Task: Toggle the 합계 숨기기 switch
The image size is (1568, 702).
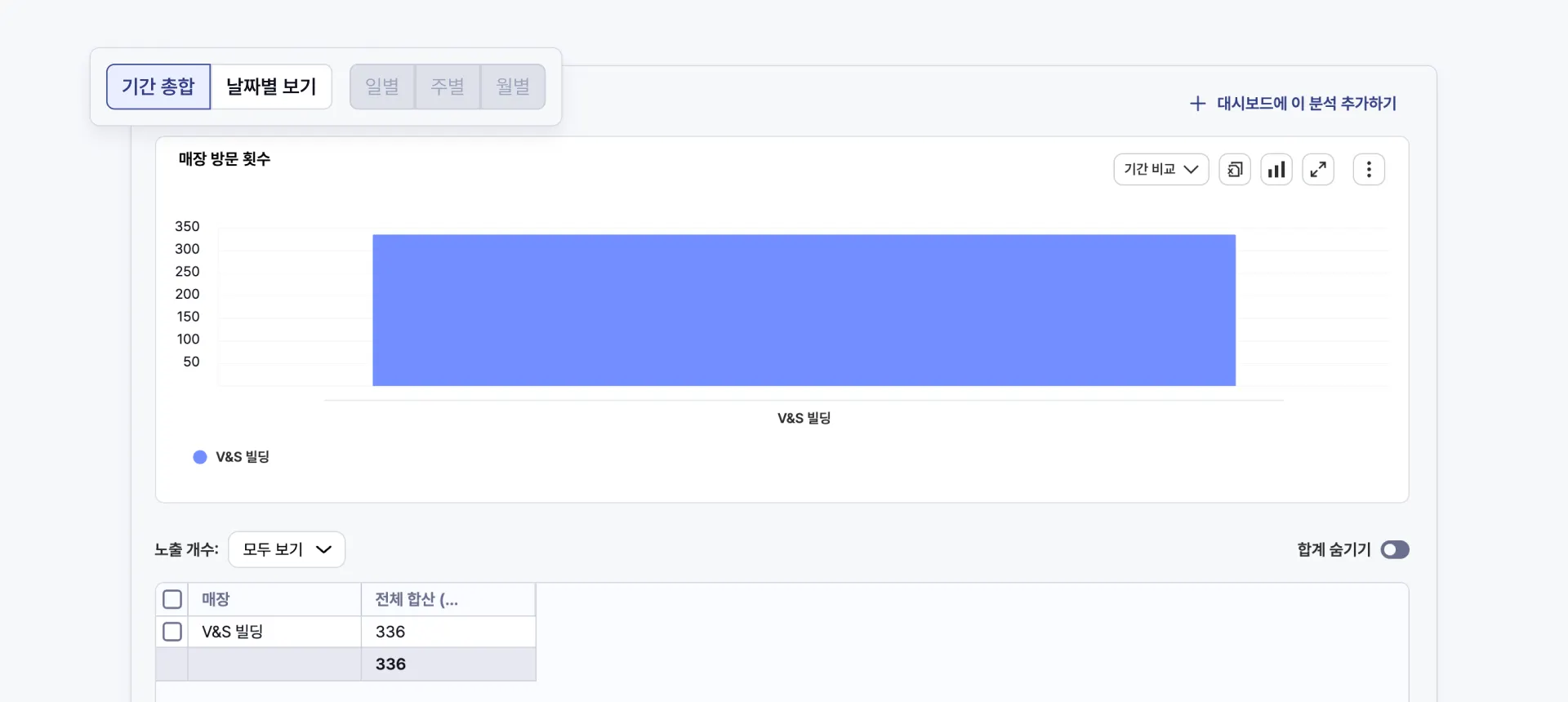Action: tap(1395, 550)
